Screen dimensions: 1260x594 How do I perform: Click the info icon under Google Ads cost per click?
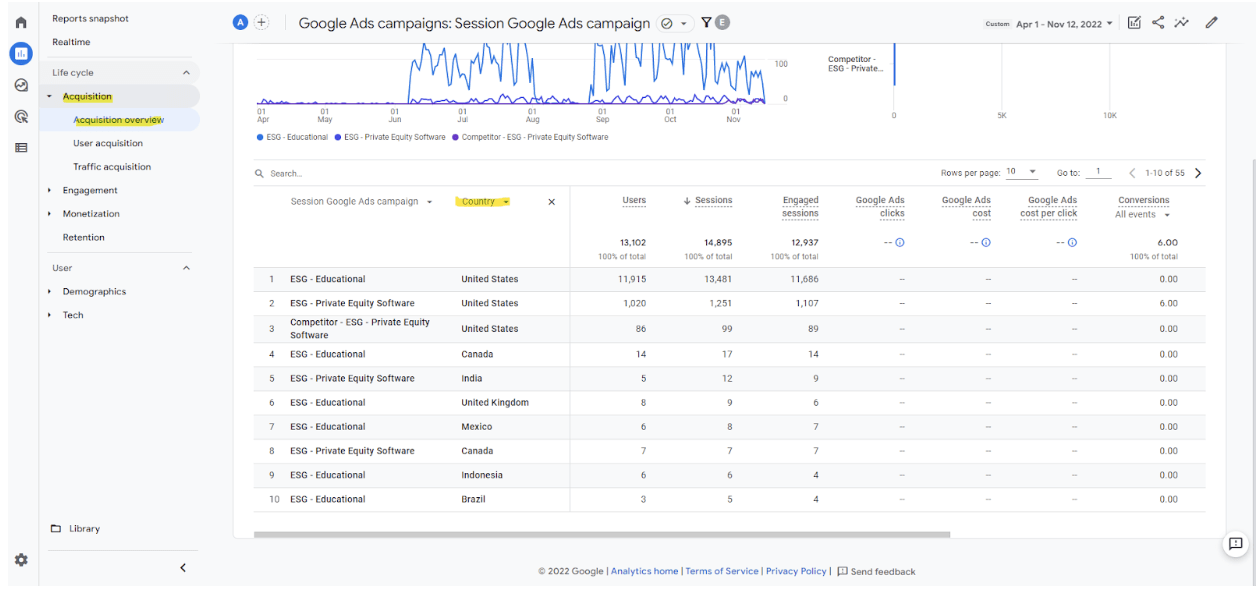1072,242
